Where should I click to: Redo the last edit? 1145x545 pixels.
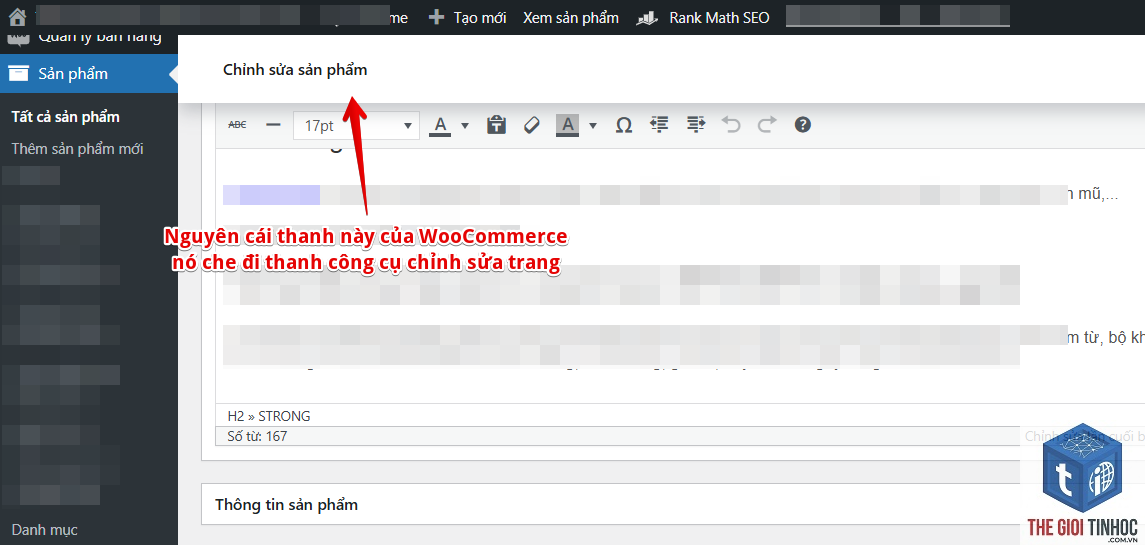tap(767, 125)
